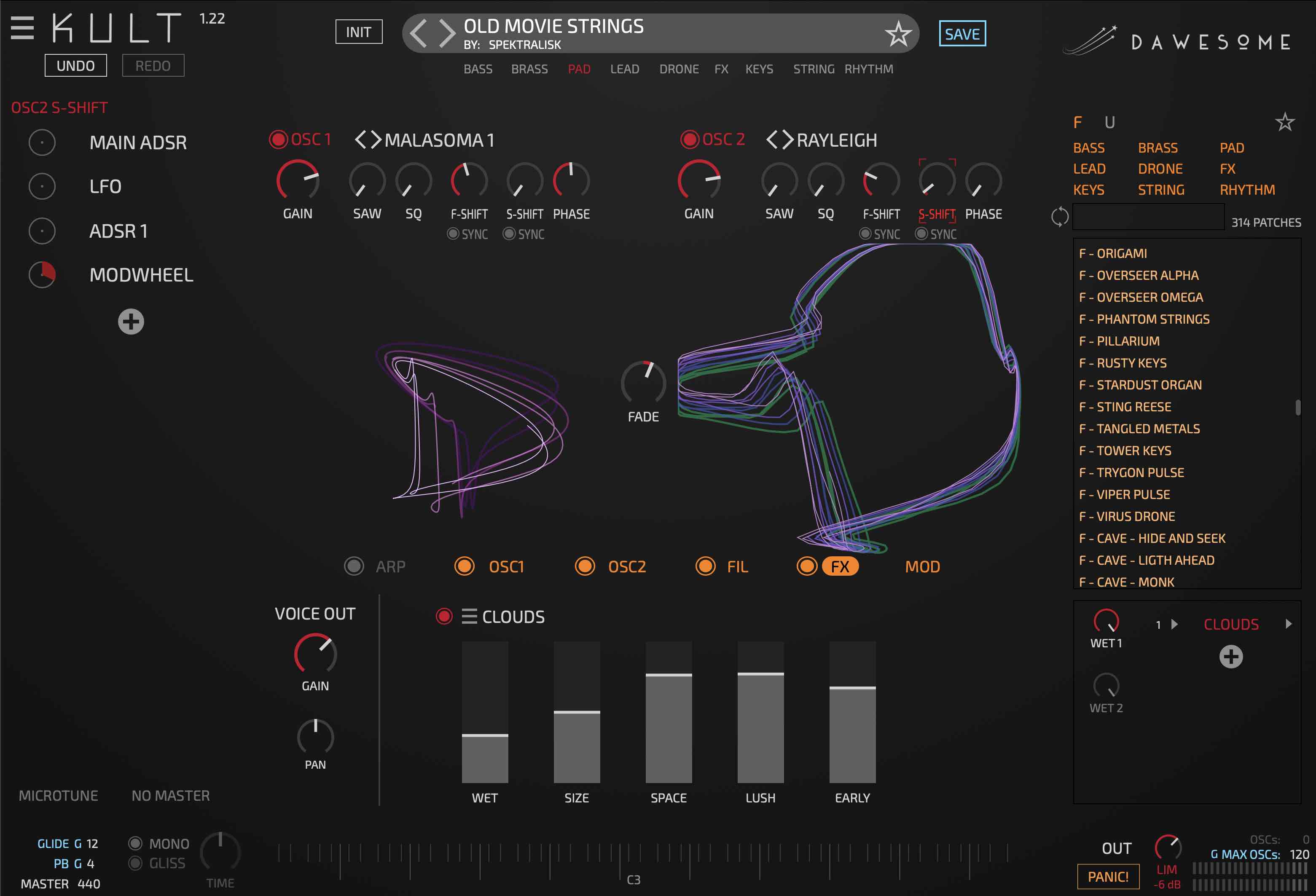Toggle the FIL section power
This screenshot has height=896, width=1316.
click(x=705, y=566)
